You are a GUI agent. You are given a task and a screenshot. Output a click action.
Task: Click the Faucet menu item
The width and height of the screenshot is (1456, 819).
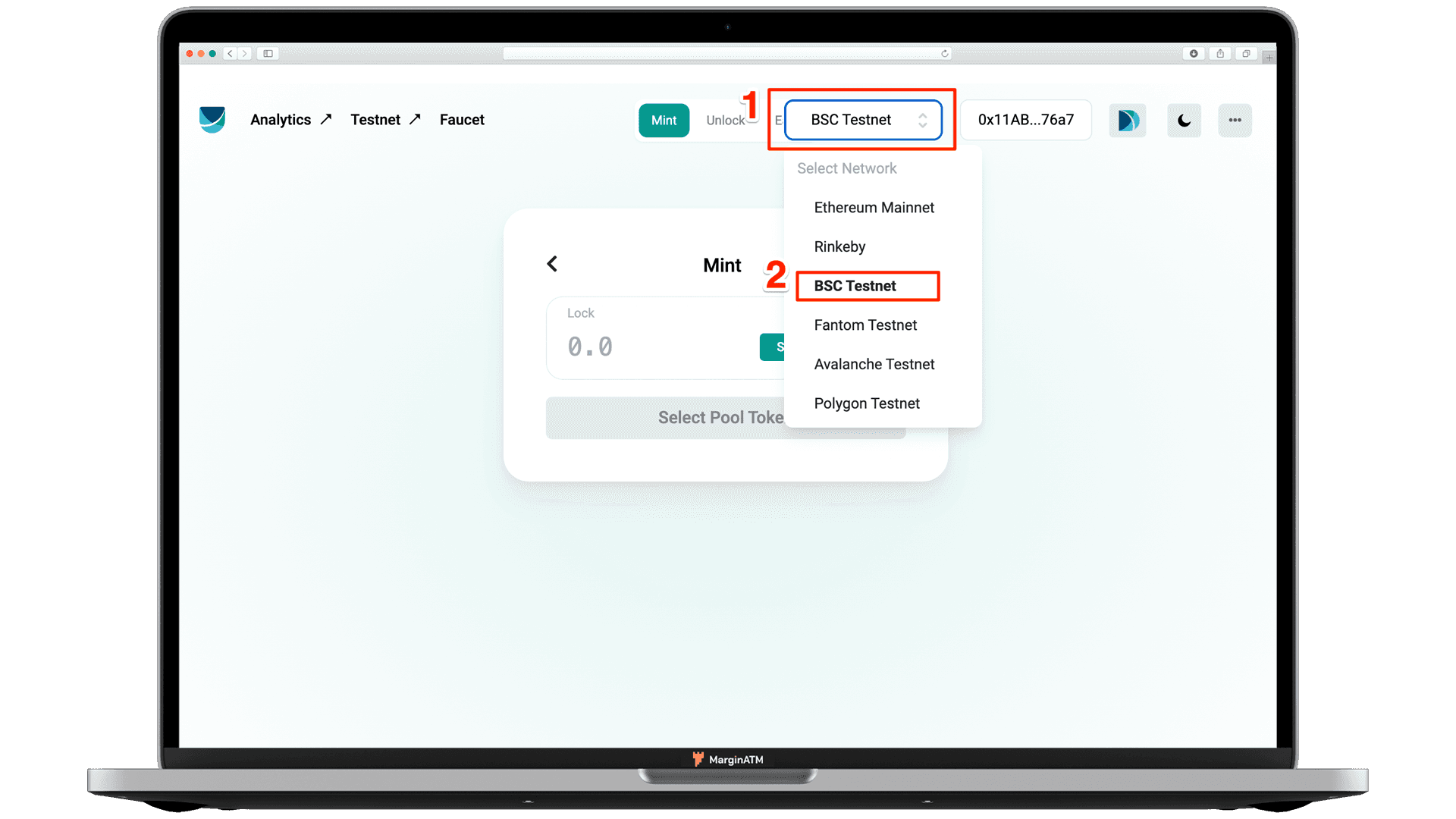click(x=462, y=119)
